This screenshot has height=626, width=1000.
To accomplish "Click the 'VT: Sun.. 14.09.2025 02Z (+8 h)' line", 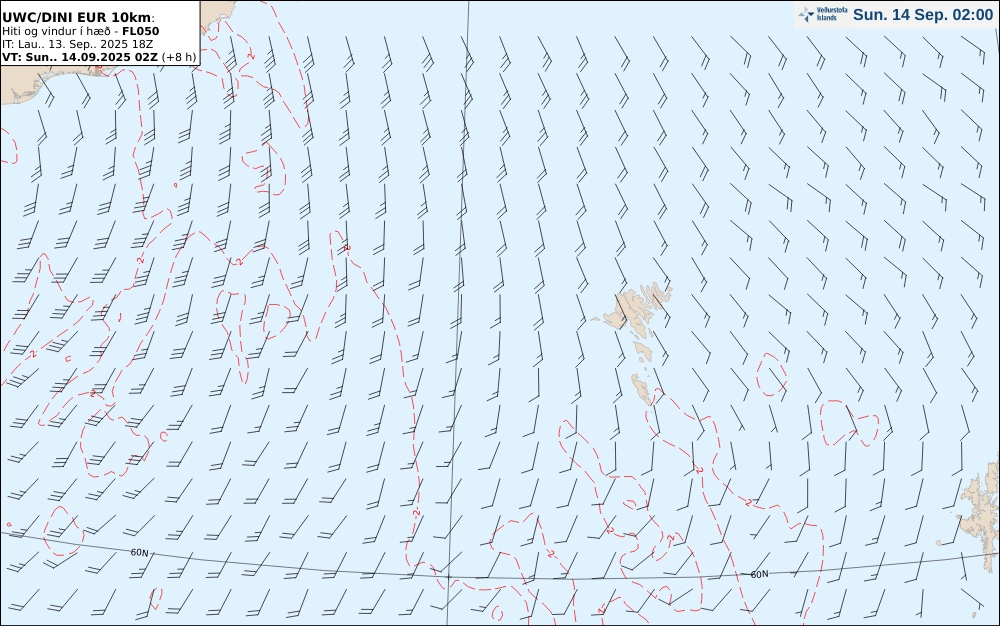I will coord(99,57).
